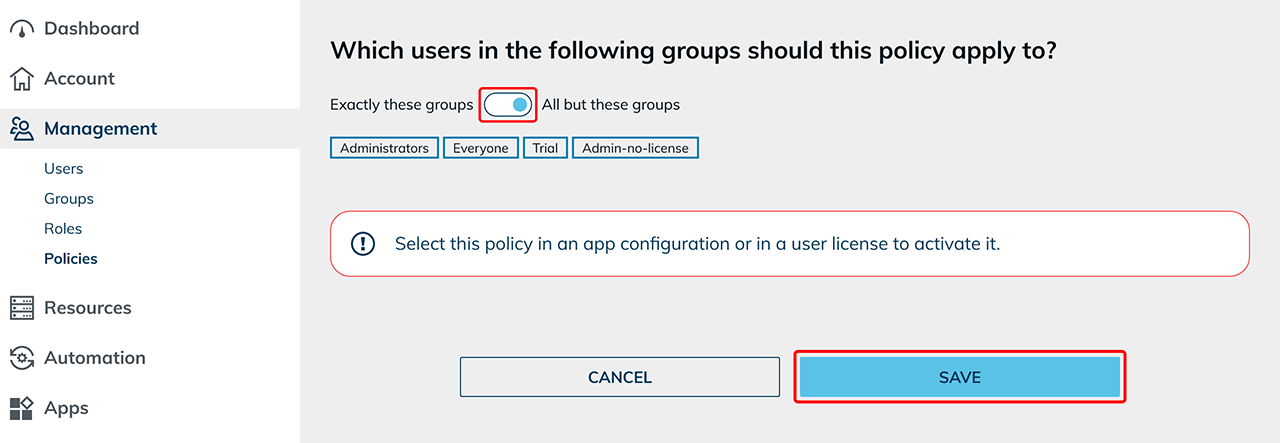Click the Account house icon

pyautogui.click(x=21, y=79)
